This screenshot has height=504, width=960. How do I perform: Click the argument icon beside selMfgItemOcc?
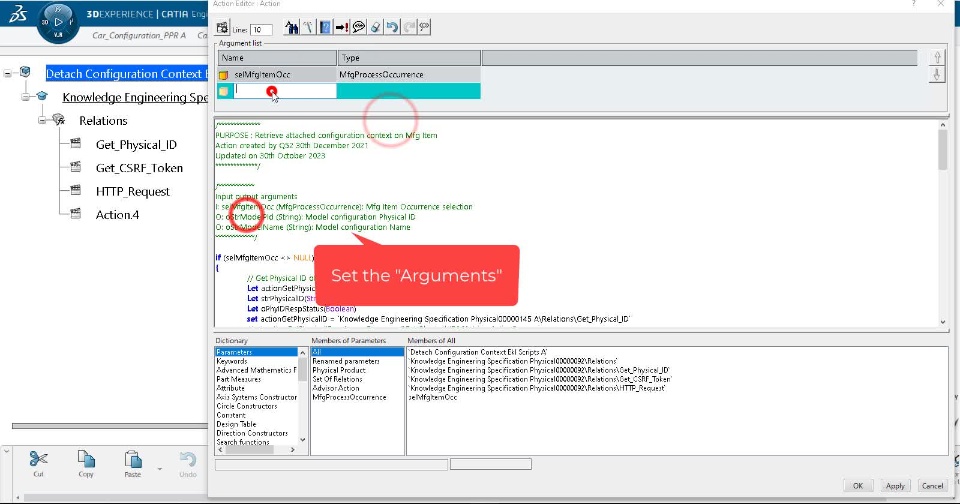pyautogui.click(x=223, y=75)
